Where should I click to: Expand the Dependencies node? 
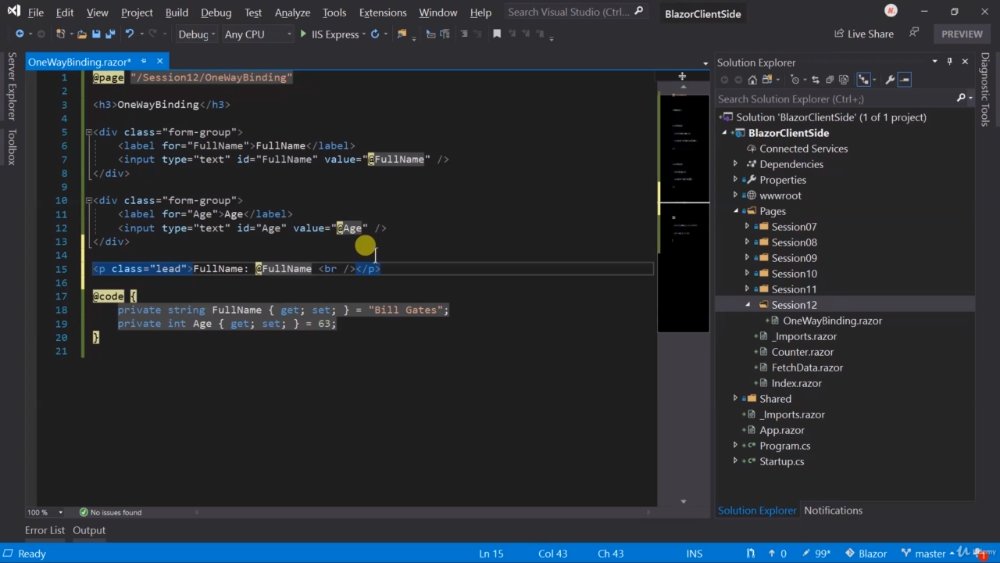pos(735,164)
